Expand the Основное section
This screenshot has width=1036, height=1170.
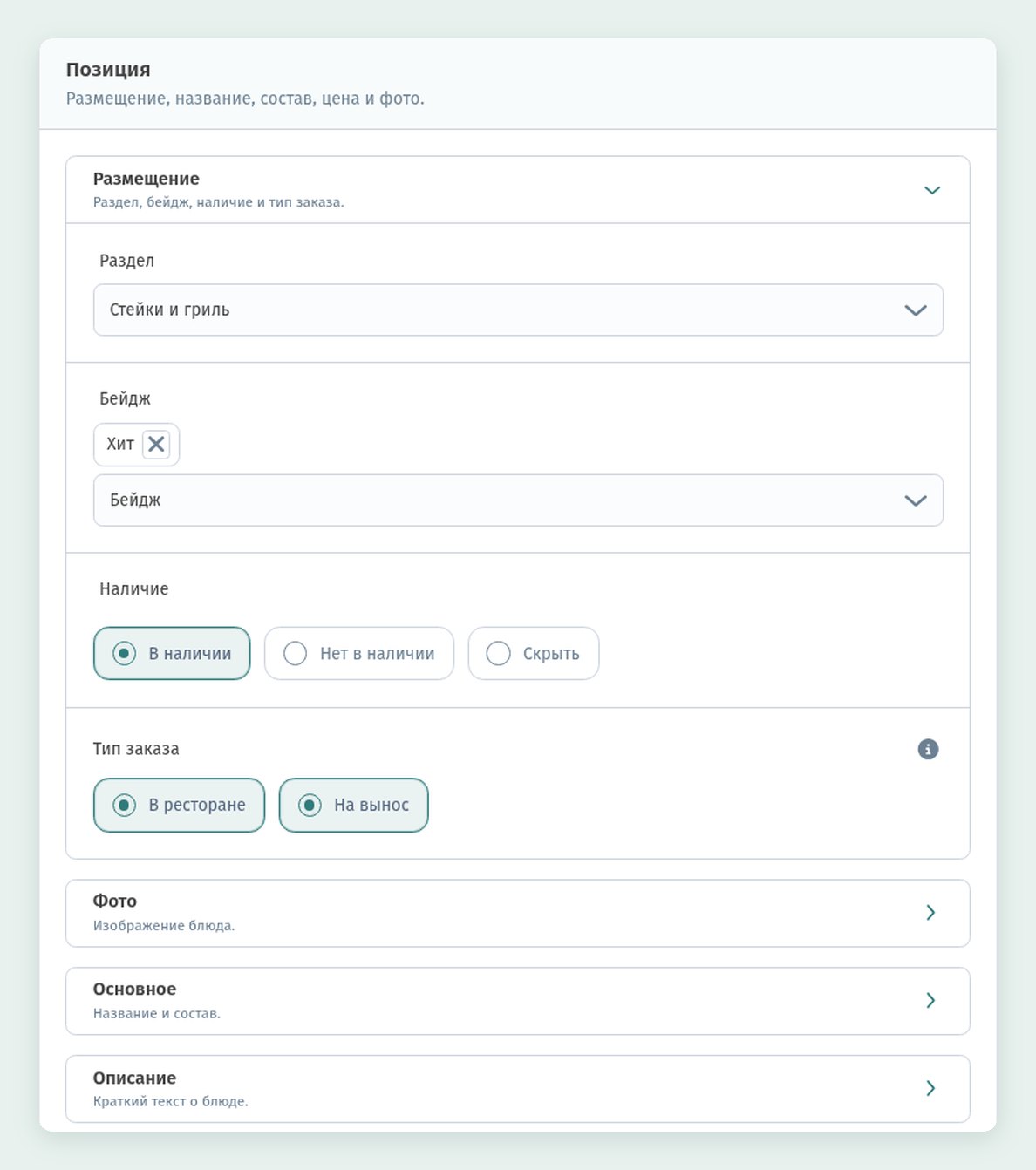pos(518,1001)
